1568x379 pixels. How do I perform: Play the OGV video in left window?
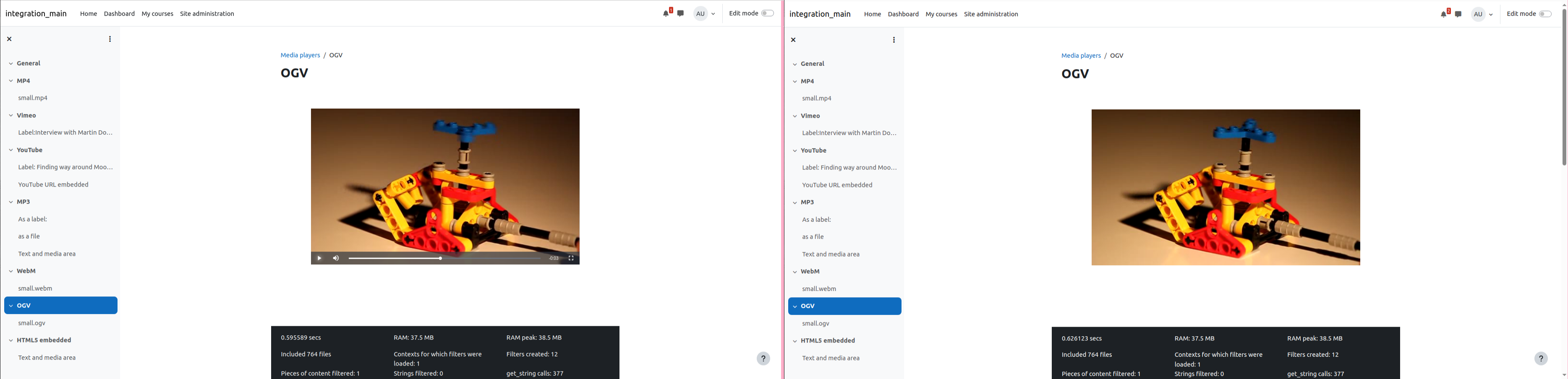(x=319, y=259)
